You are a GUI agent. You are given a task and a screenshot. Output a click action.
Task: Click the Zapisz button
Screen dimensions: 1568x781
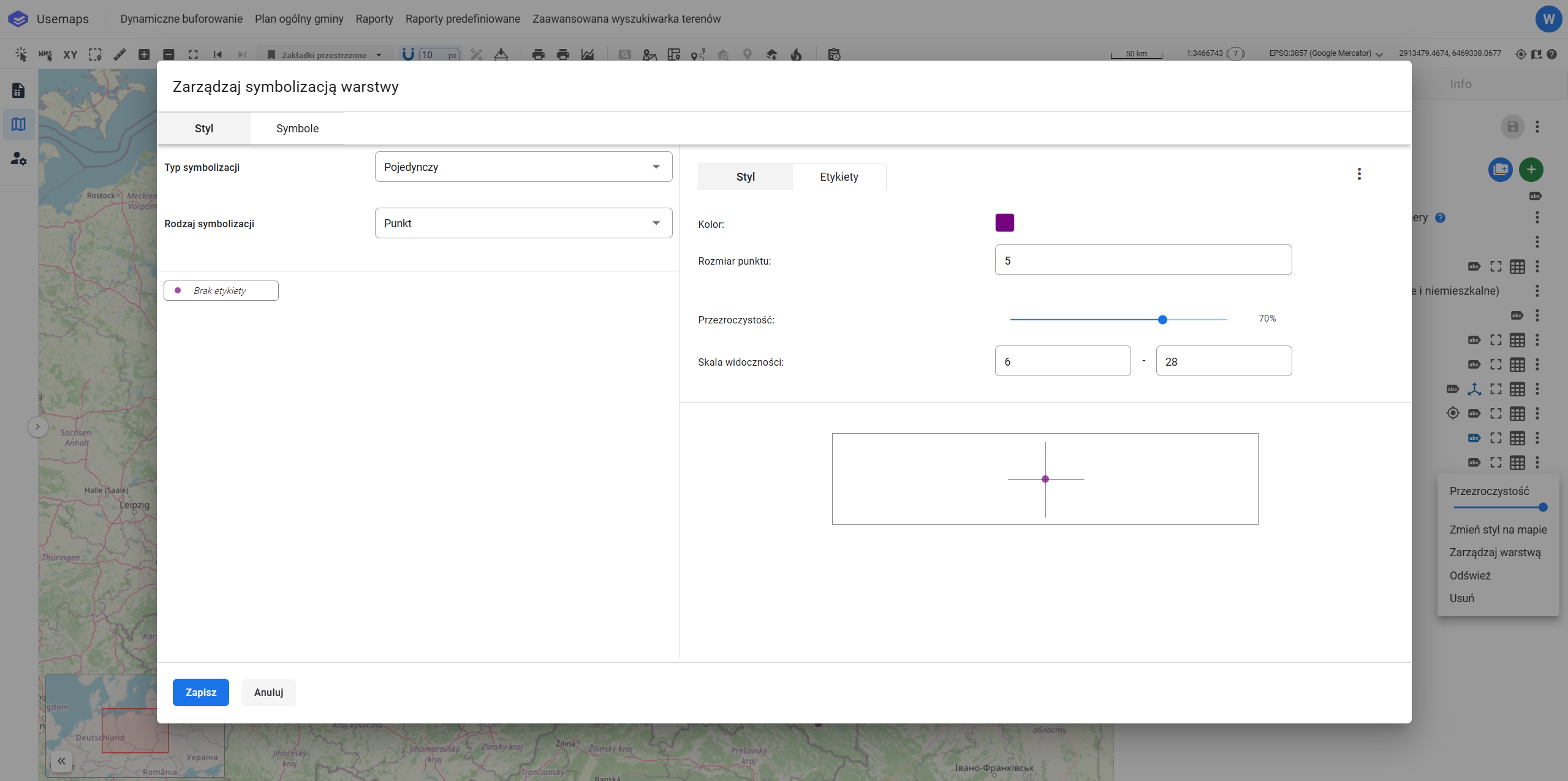[200, 692]
